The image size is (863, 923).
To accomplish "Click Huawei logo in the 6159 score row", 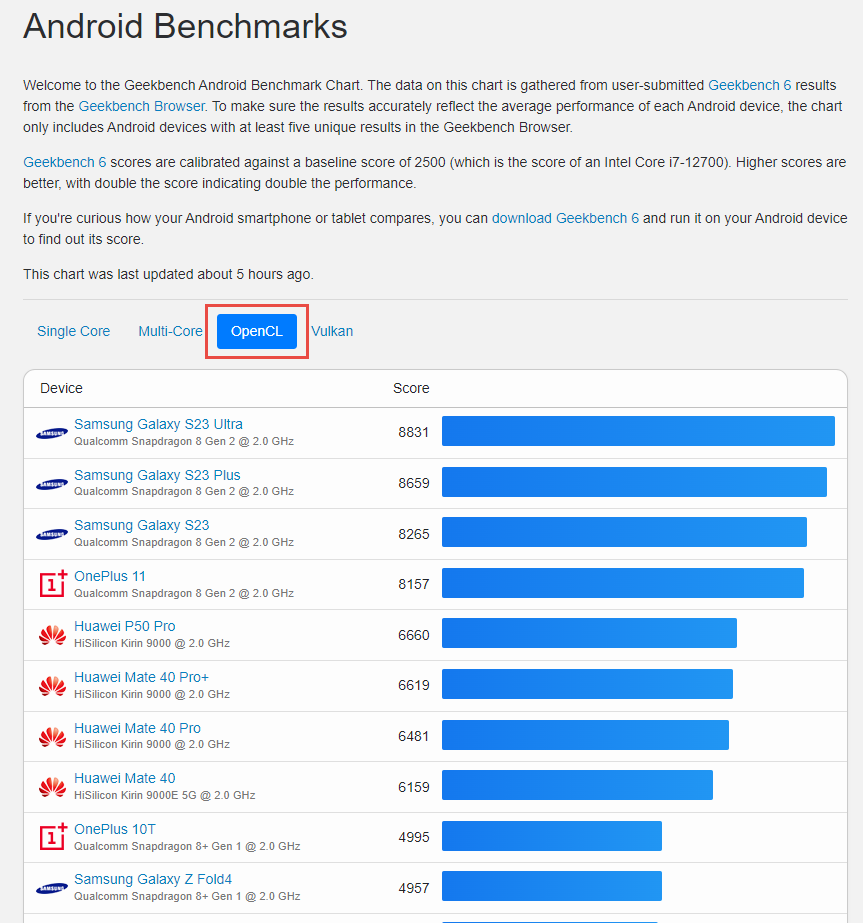I will tap(52, 787).
